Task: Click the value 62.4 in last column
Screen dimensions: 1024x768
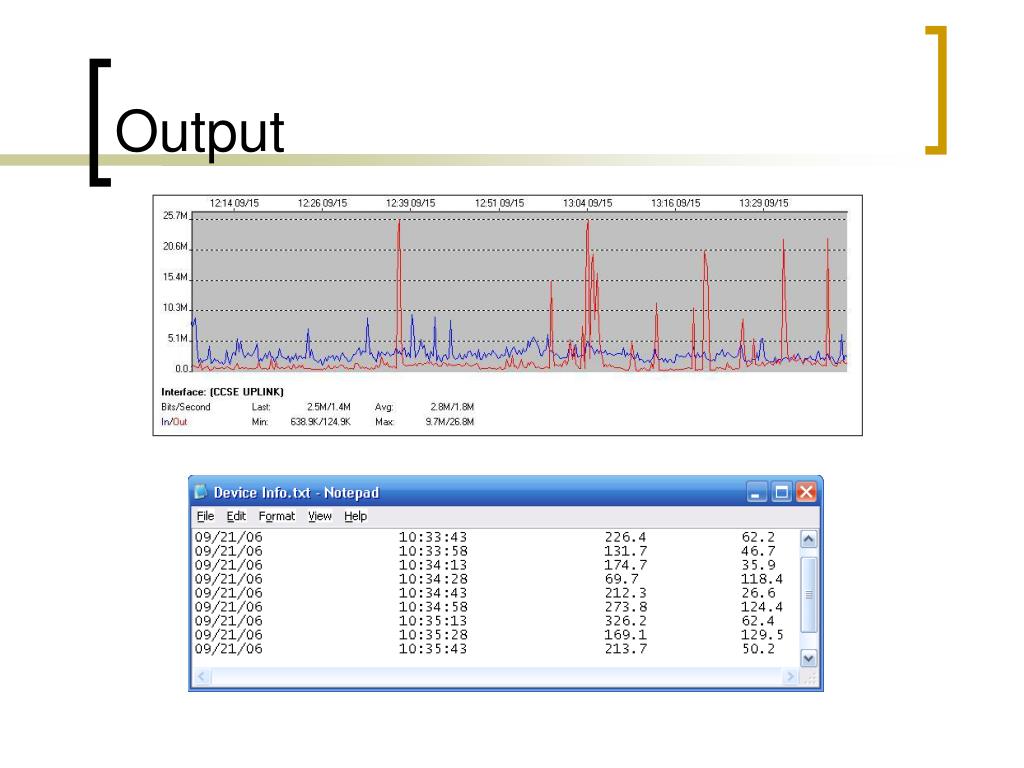Action: click(x=758, y=621)
